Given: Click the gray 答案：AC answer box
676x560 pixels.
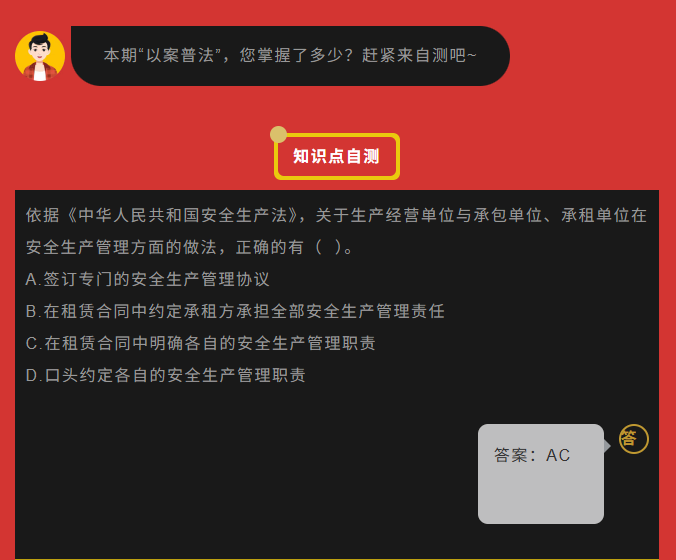Looking at the screenshot, I should 541,474.
